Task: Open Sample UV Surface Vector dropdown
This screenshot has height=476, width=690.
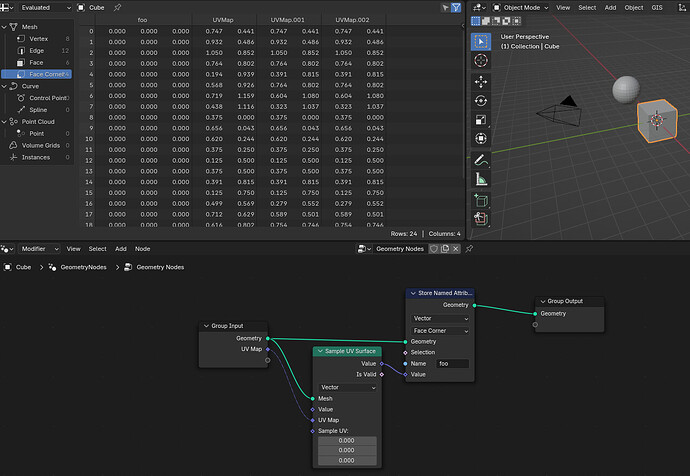Action: [x=347, y=388]
